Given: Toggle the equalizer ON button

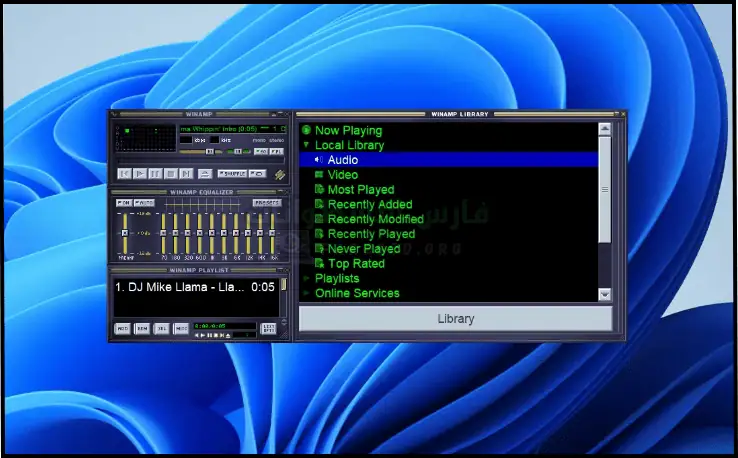Looking at the screenshot, I should click(x=122, y=202).
